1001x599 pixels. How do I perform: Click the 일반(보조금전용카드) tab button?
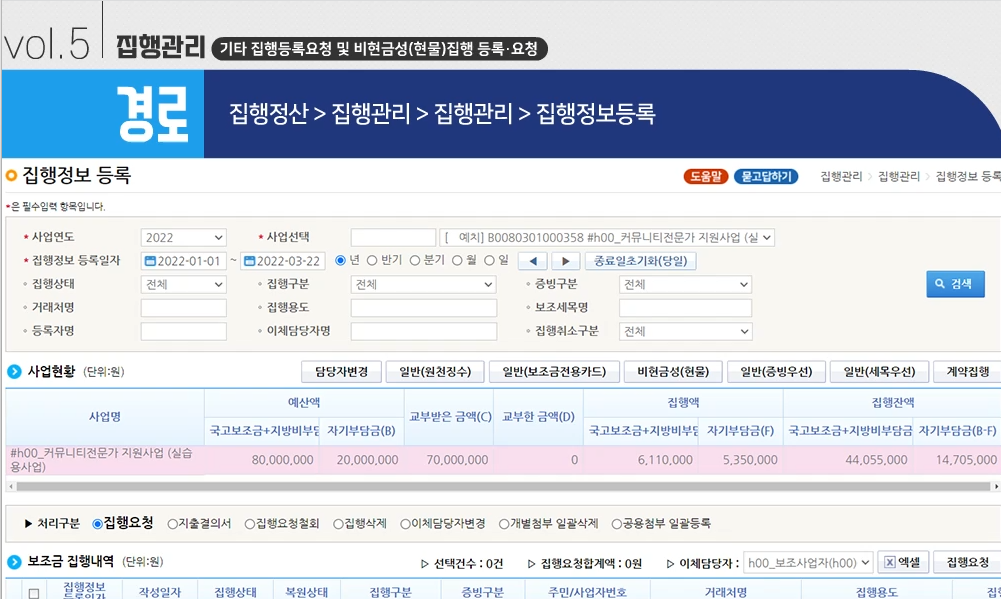click(554, 372)
